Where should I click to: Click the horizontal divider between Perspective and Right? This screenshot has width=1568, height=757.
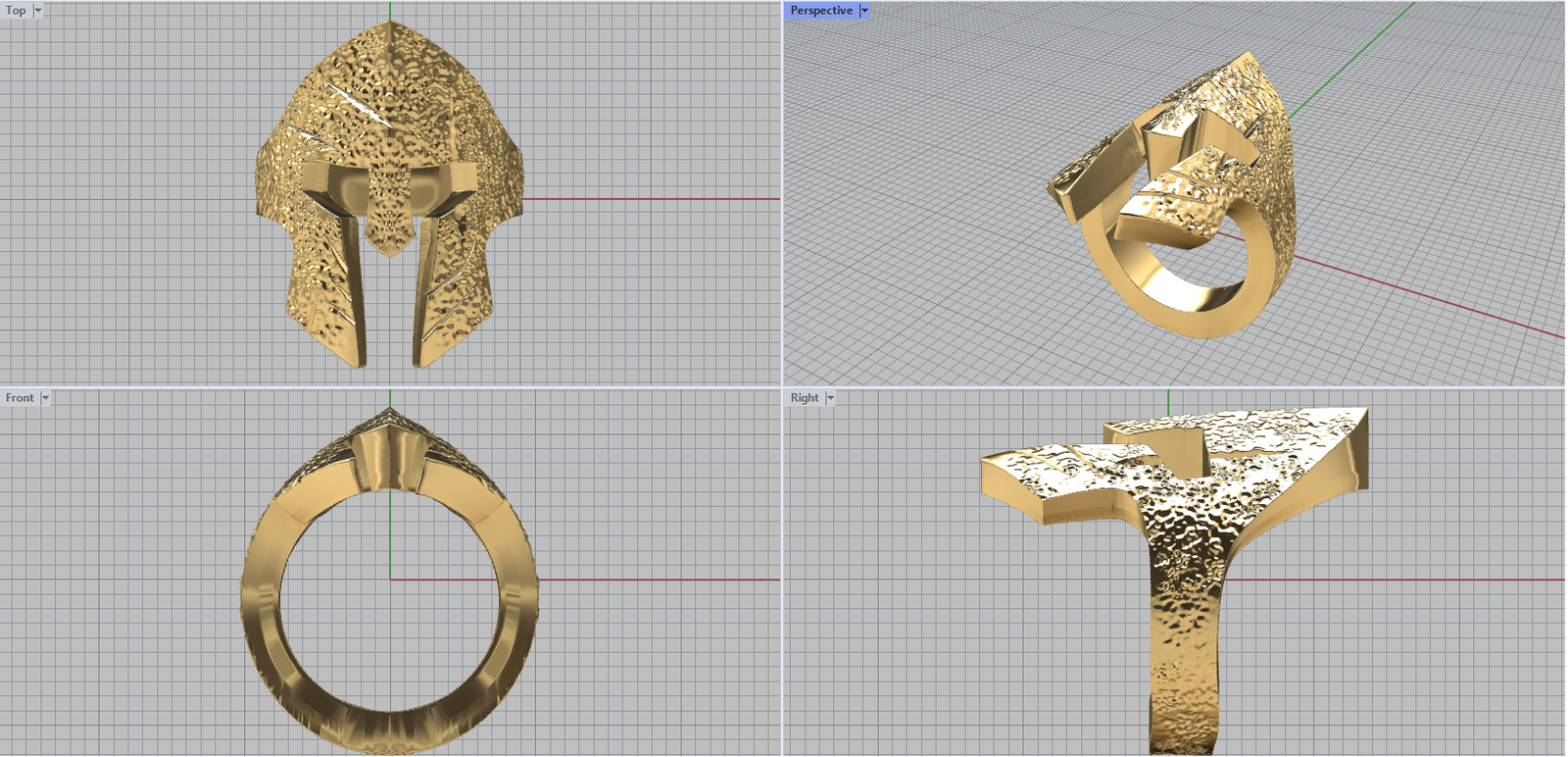coord(1176,387)
